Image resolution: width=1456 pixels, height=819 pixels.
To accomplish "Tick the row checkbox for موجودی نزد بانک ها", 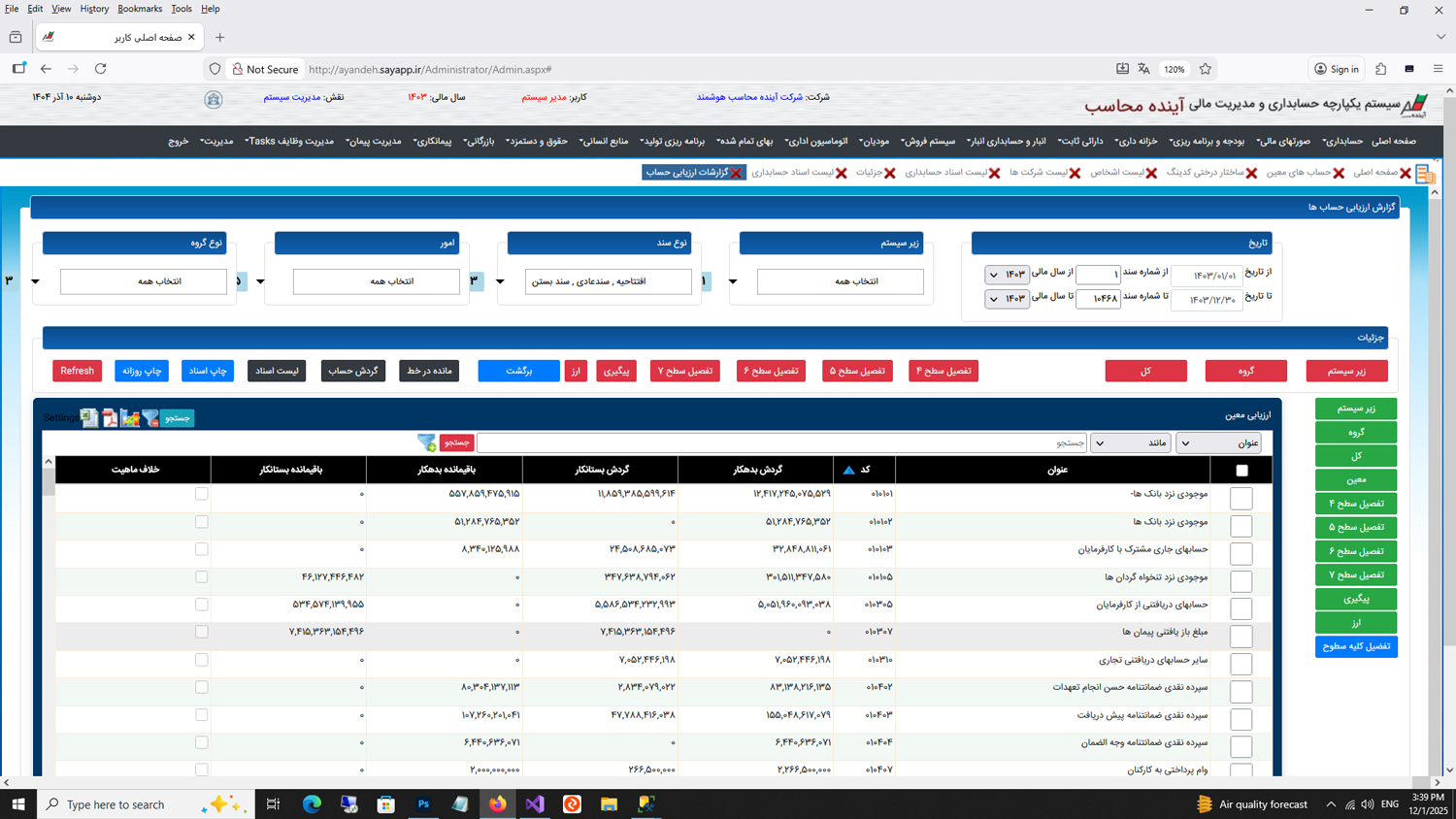I will pyautogui.click(x=1241, y=526).
